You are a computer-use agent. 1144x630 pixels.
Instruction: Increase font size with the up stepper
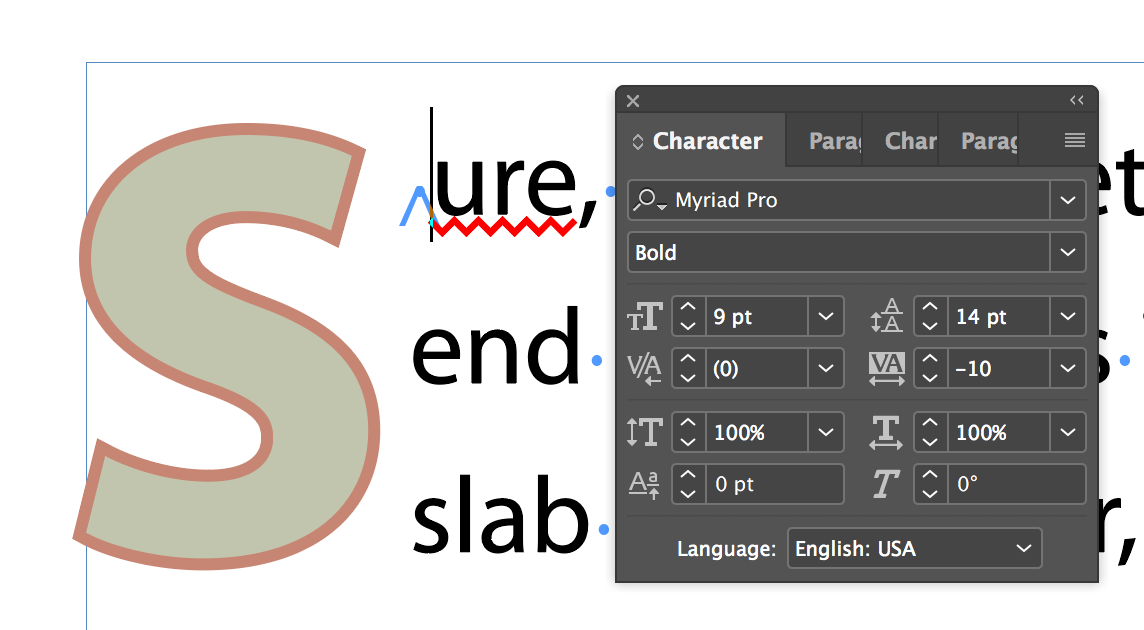point(688,307)
